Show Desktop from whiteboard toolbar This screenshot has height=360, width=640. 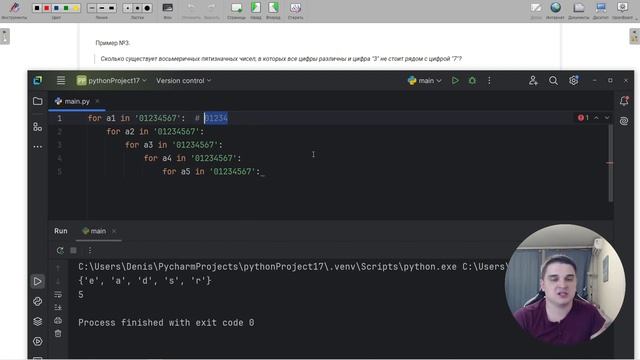pyautogui.click(x=601, y=10)
